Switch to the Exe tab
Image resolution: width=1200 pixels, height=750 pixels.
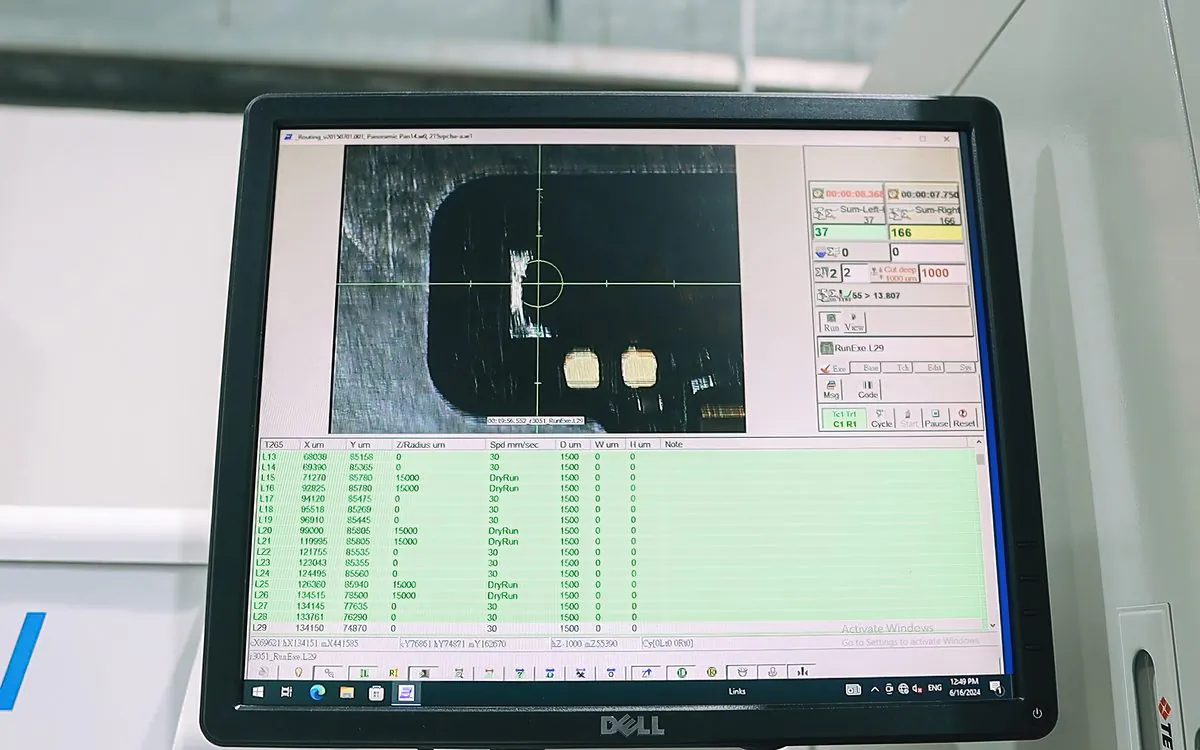click(x=834, y=368)
